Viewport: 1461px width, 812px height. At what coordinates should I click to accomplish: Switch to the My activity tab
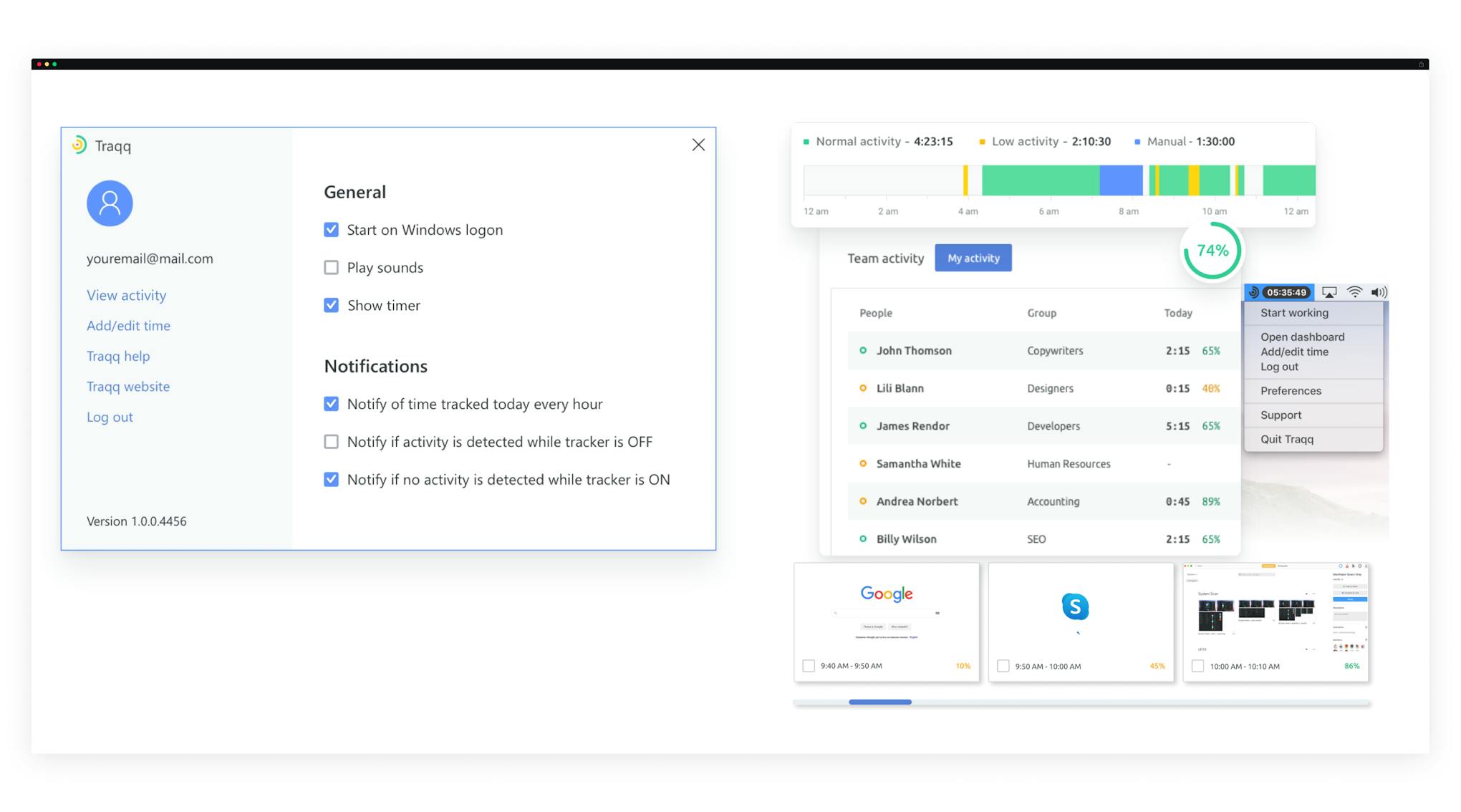point(973,258)
